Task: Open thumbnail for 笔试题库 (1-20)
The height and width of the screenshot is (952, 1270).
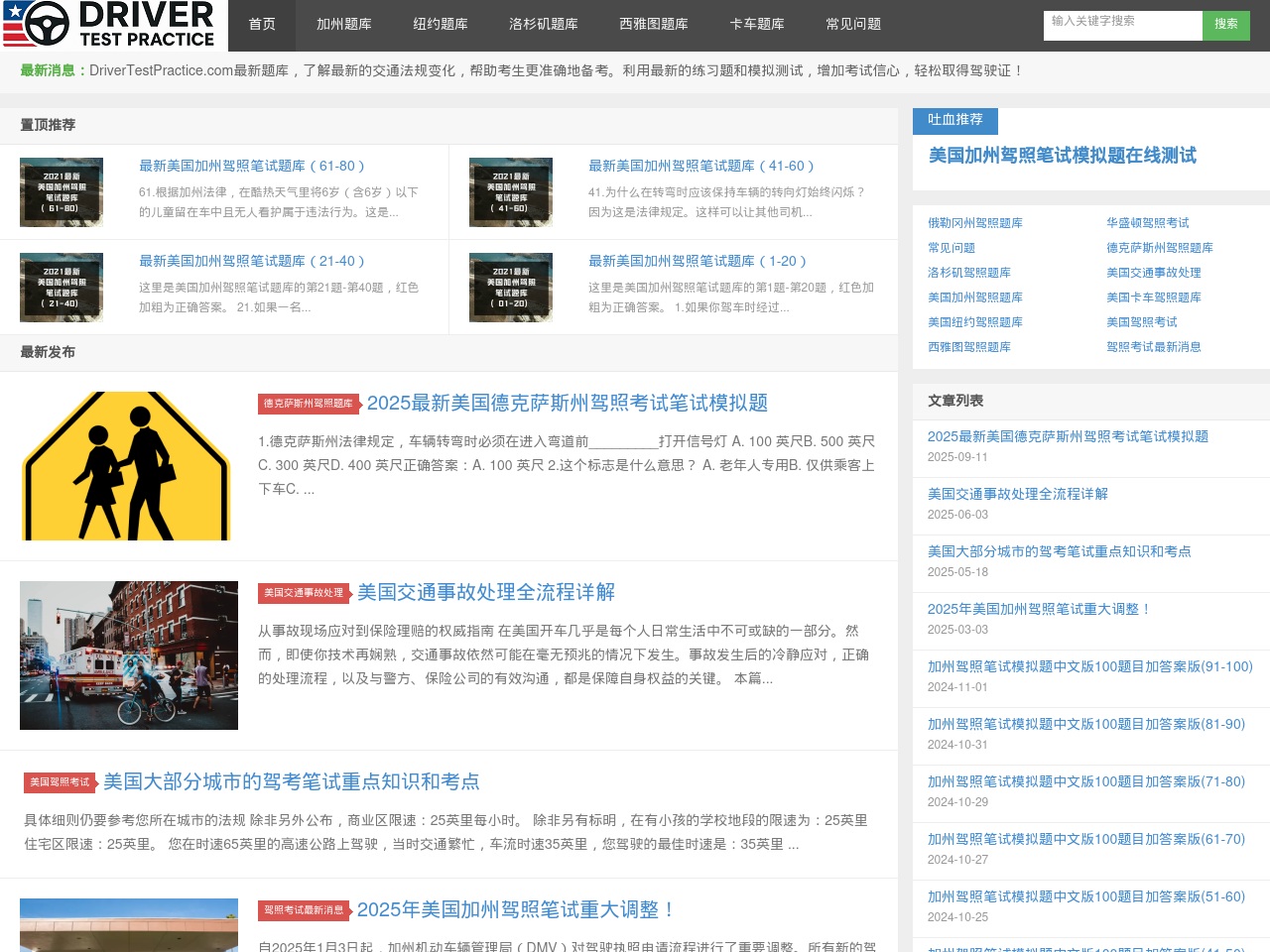Action: coord(511,288)
